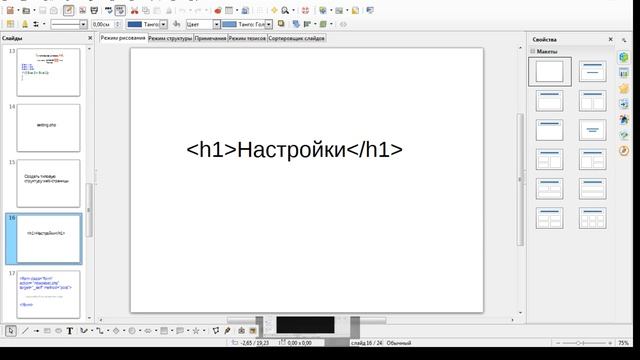Cut selection with the scissors icon
The image size is (640, 360).
click(134, 10)
